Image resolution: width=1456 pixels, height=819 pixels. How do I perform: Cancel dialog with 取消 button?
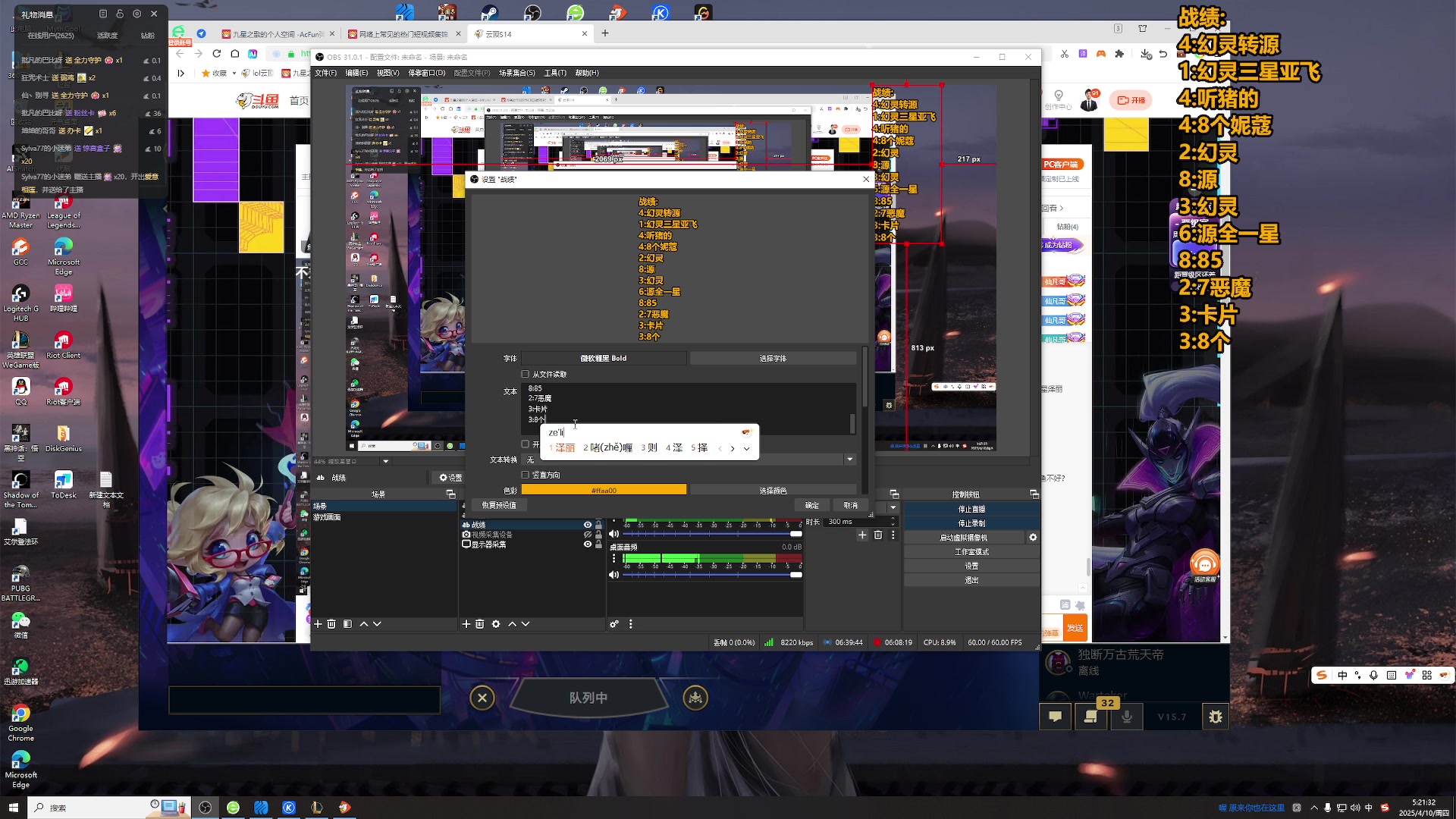pos(850,505)
